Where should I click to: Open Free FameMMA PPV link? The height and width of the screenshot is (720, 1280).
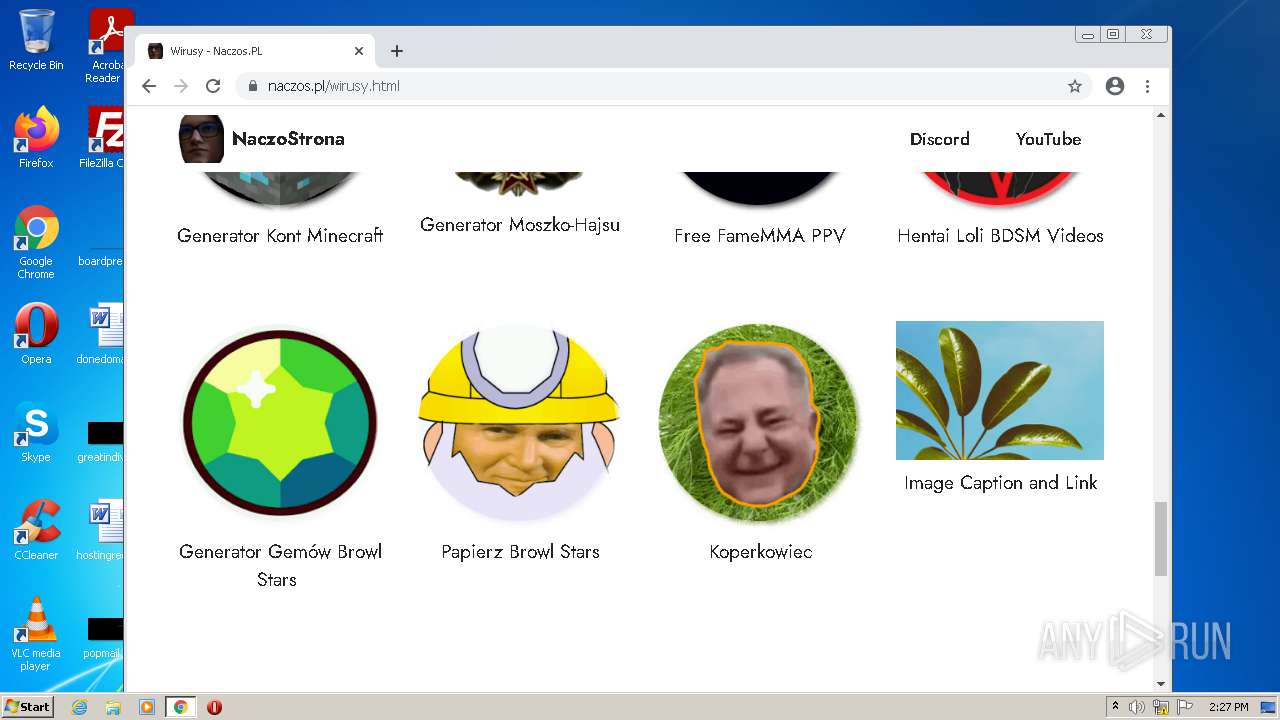(x=760, y=236)
